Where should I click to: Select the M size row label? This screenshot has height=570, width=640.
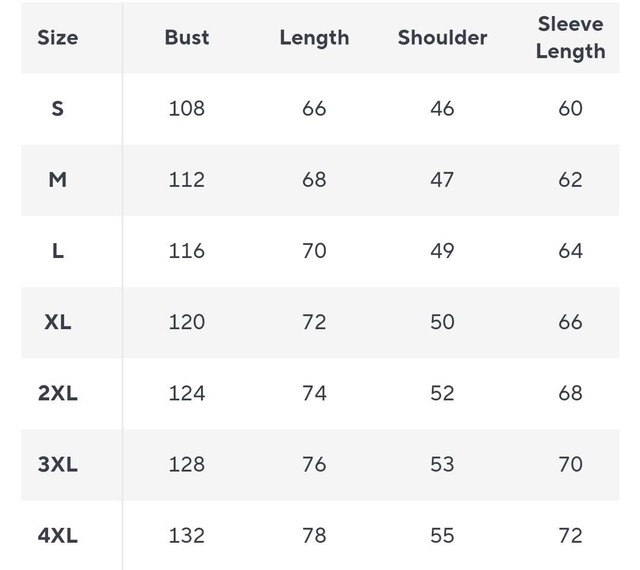pyautogui.click(x=57, y=180)
